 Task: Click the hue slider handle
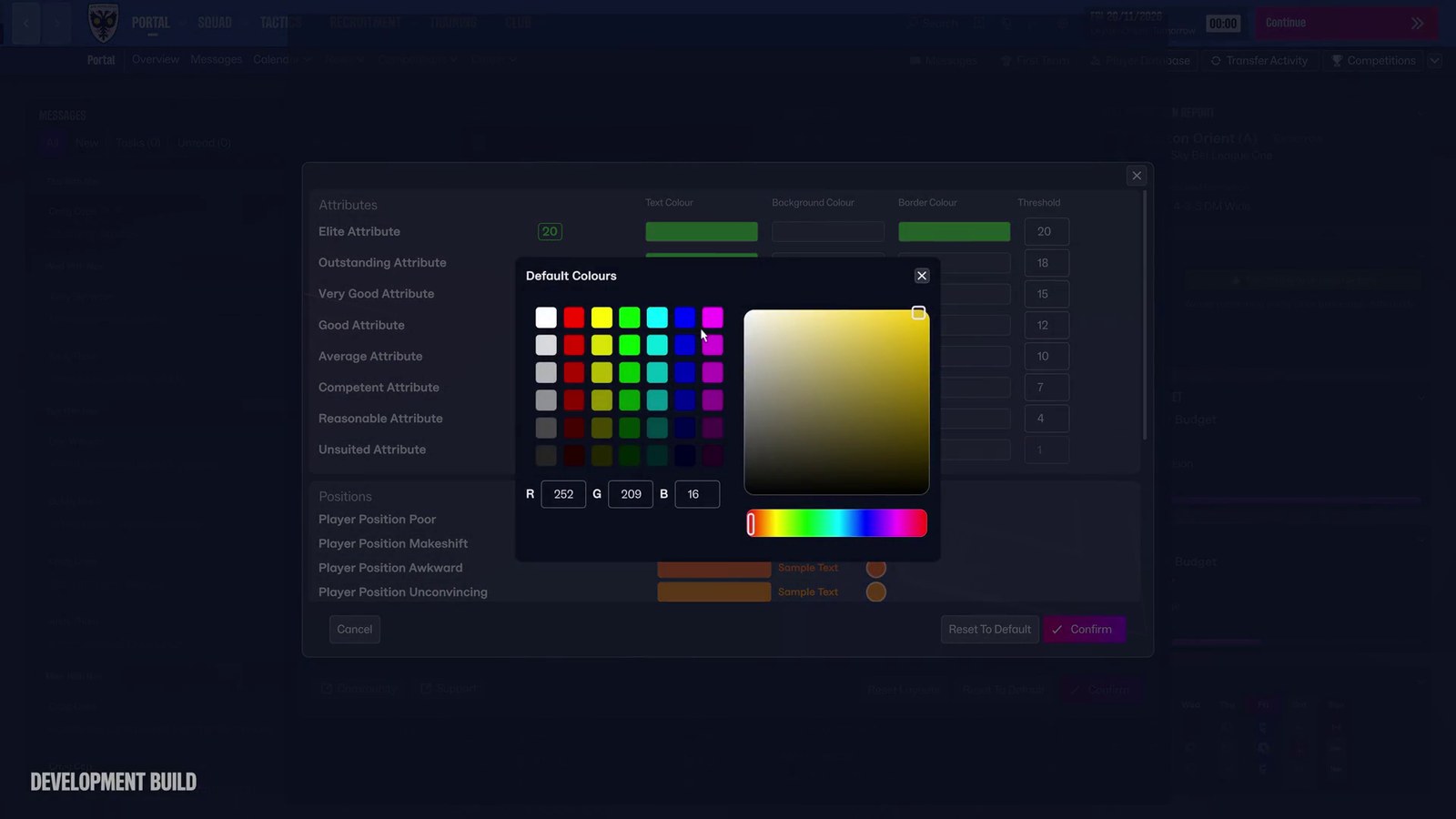(752, 523)
